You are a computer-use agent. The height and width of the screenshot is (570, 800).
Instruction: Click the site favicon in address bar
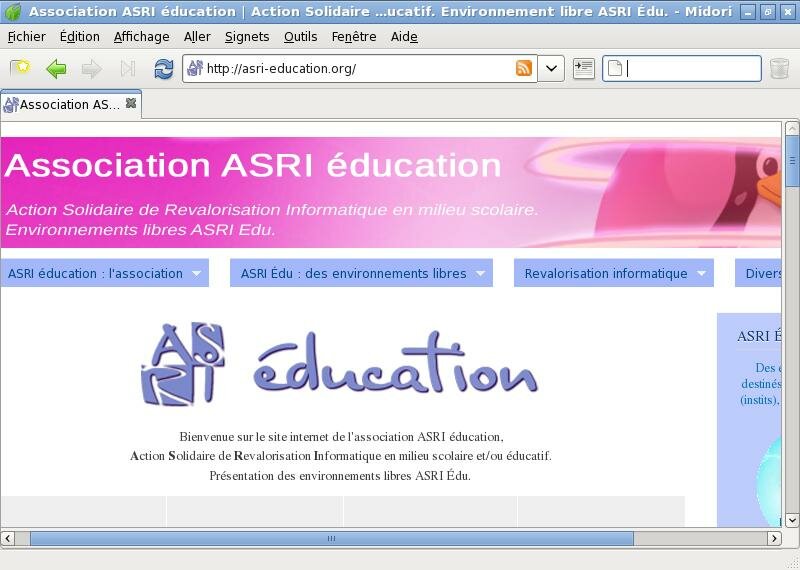click(x=195, y=68)
